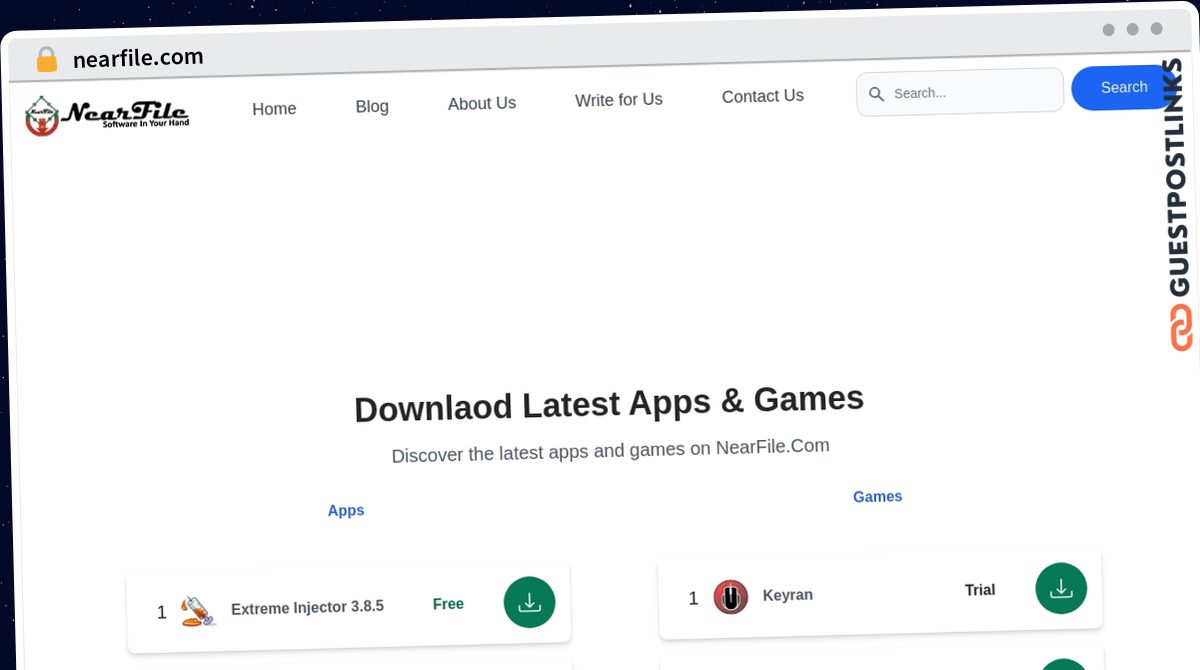Click the Download Latest Apps & Games heading
This screenshot has width=1200, height=670.
pos(609,403)
